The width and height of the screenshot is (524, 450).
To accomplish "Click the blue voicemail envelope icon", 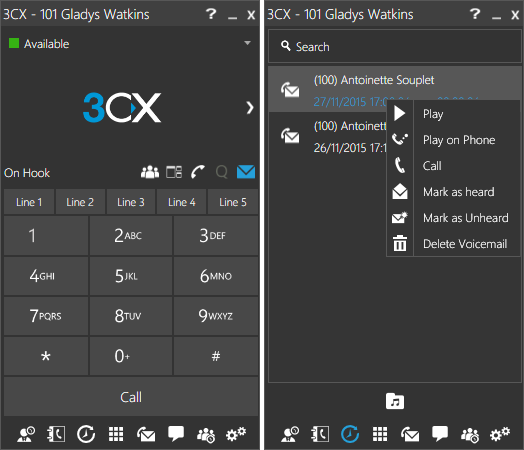I will pos(246,172).
